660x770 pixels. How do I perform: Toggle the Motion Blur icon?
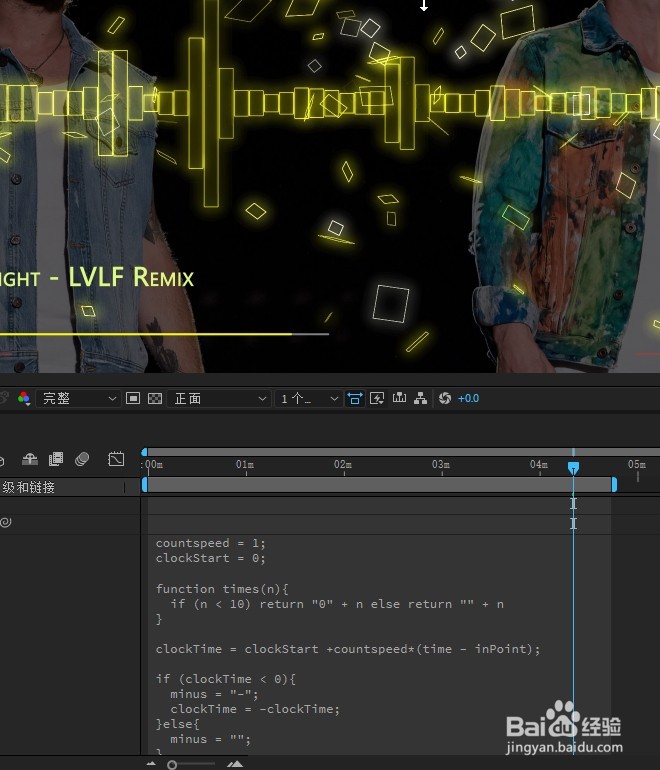click(x=82, y=459)
